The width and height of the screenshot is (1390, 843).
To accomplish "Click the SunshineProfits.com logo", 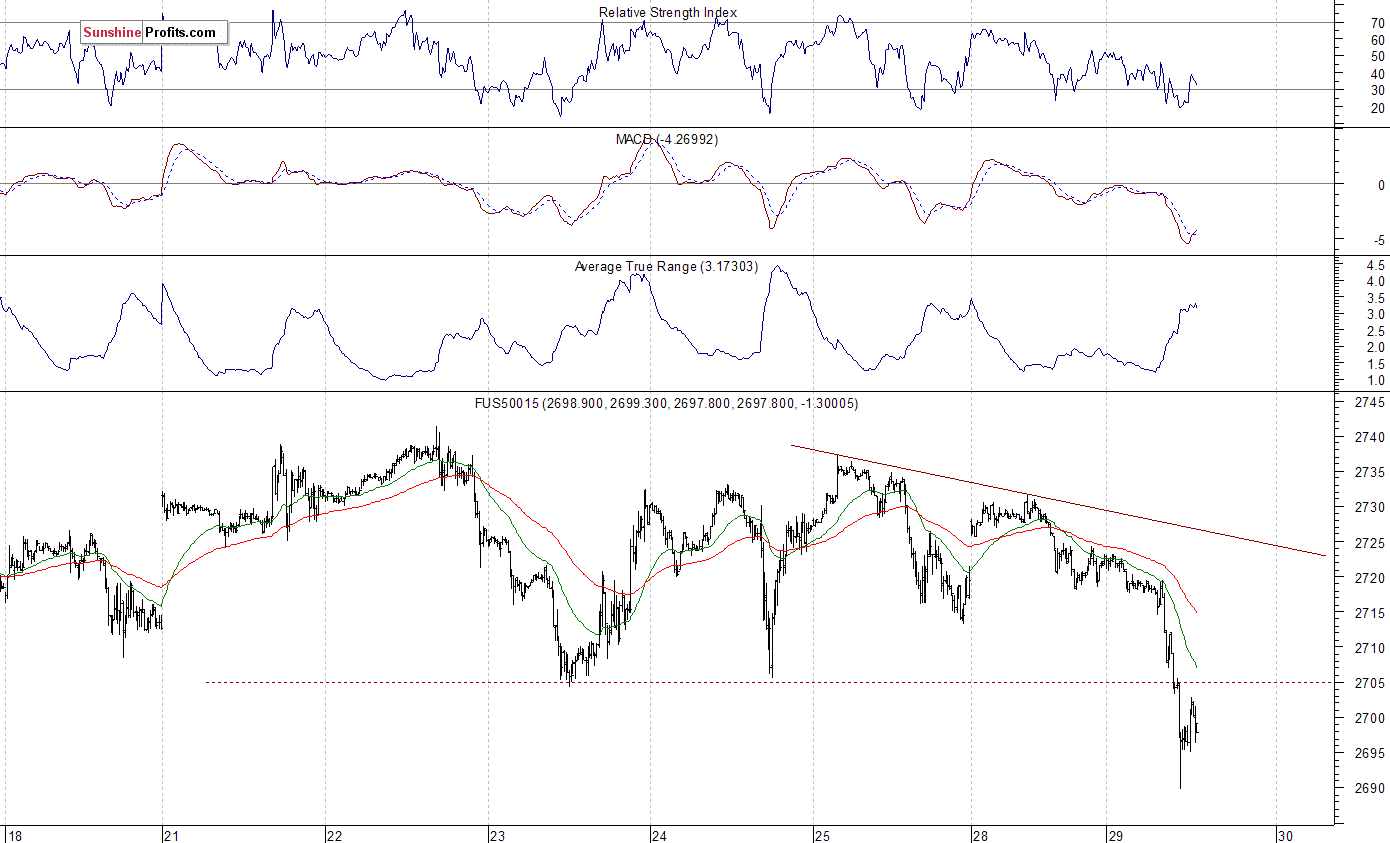I will 154,32.
